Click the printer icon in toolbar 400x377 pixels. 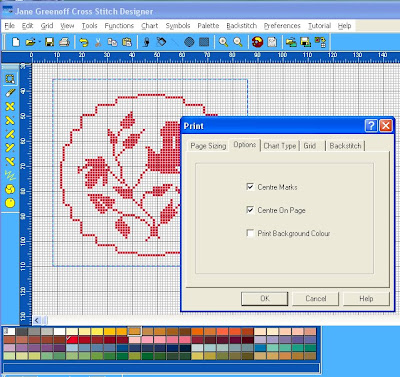(64, 42)
